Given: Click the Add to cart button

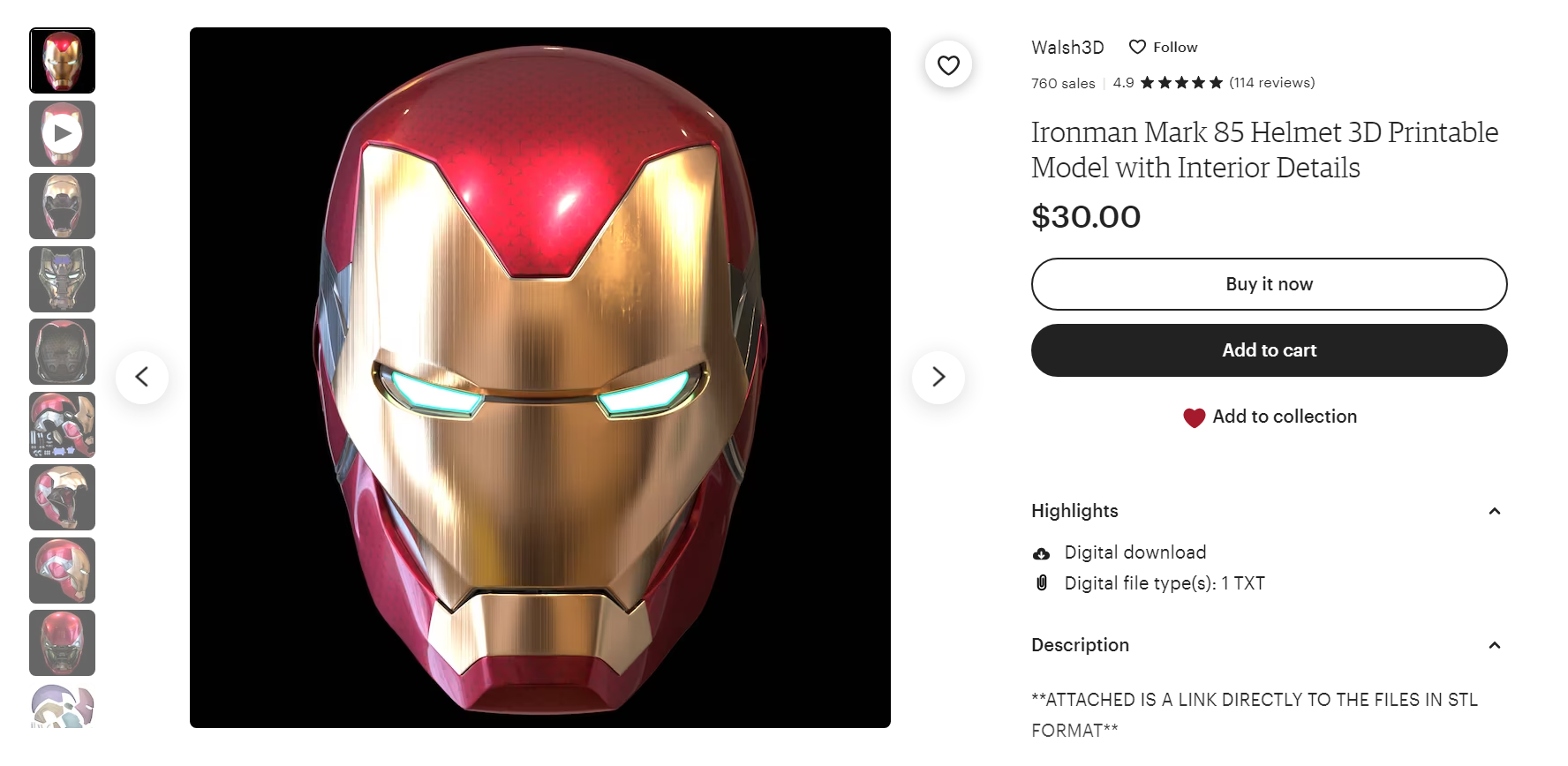Looking at the screenshot, I should [1269, 350].
